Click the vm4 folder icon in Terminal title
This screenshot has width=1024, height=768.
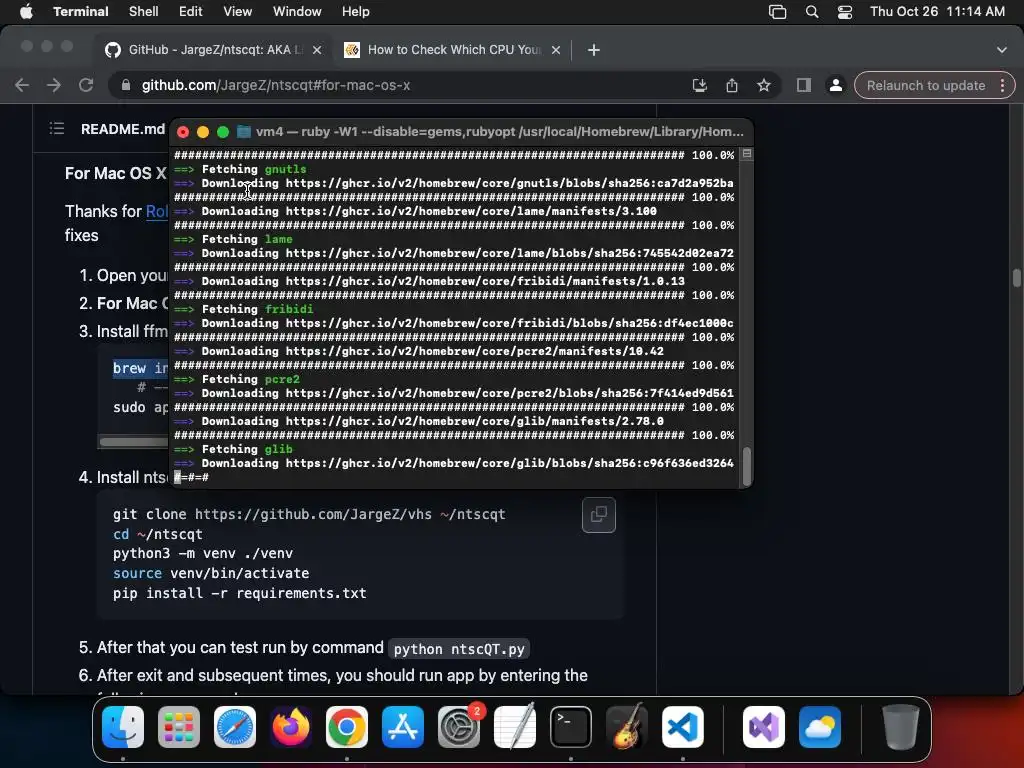coord(244,132)
